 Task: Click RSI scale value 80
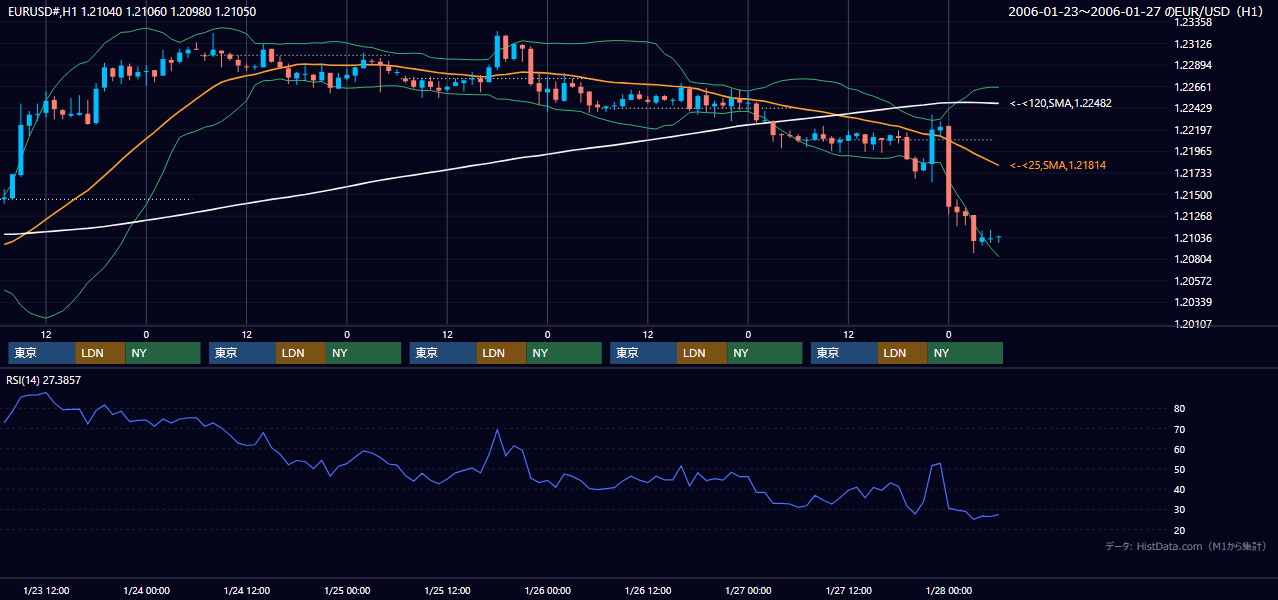pyautogui.click(x=1180, y=409)
